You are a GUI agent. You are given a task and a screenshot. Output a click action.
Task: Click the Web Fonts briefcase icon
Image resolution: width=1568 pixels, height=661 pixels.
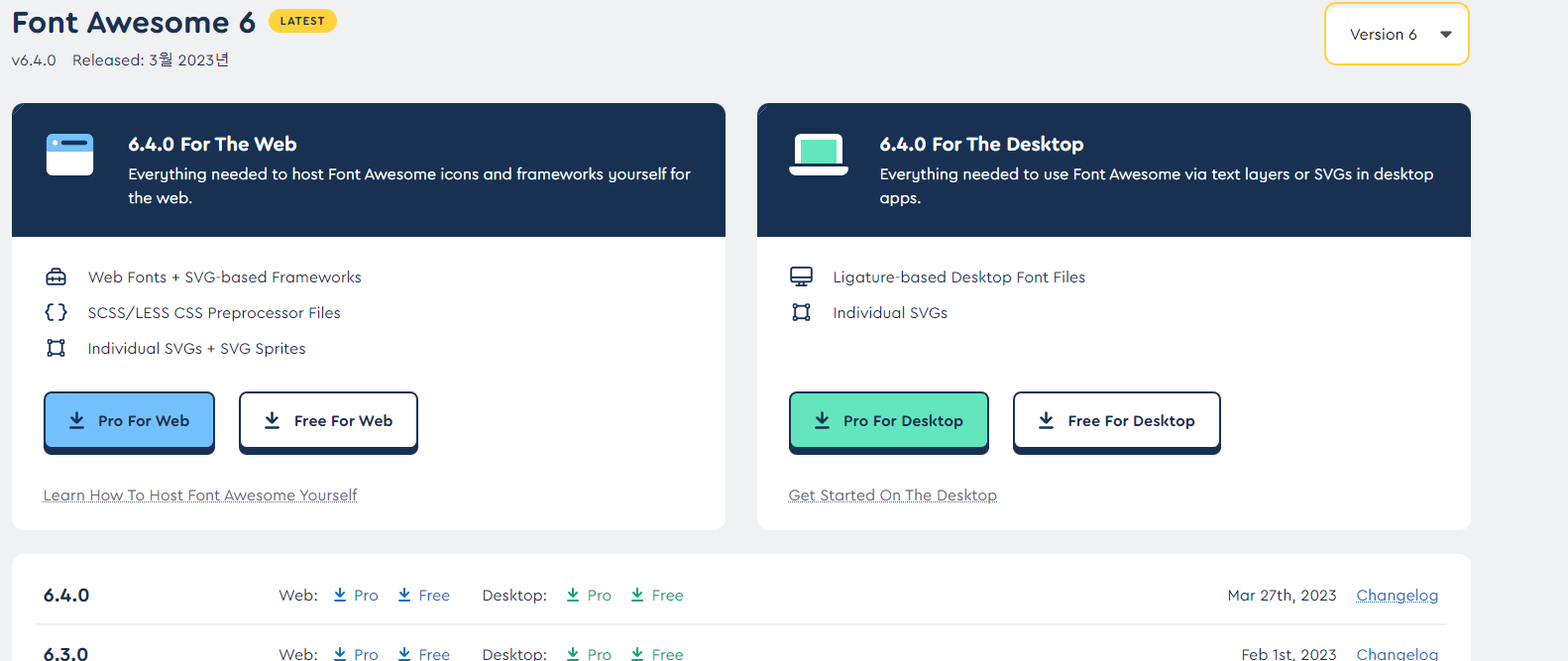coord(56,276)
